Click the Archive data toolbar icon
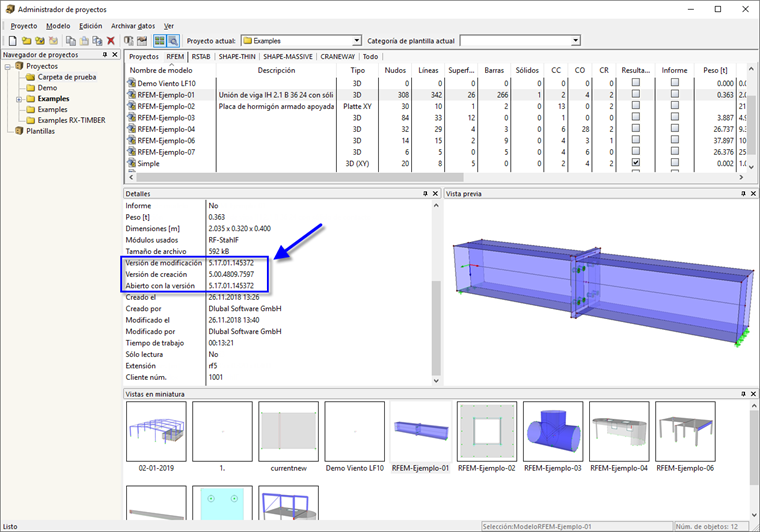Image resolution: width=760 pixels, height=532 pixels. [x=128, y=41]
